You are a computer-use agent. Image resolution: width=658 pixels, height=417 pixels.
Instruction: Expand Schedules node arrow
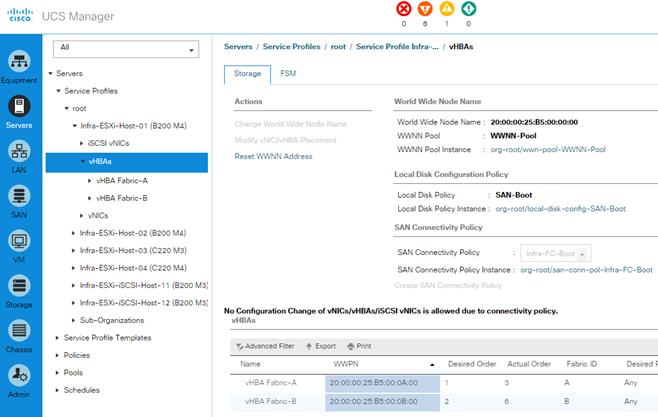pyautogui.click(x=57, y=390)
